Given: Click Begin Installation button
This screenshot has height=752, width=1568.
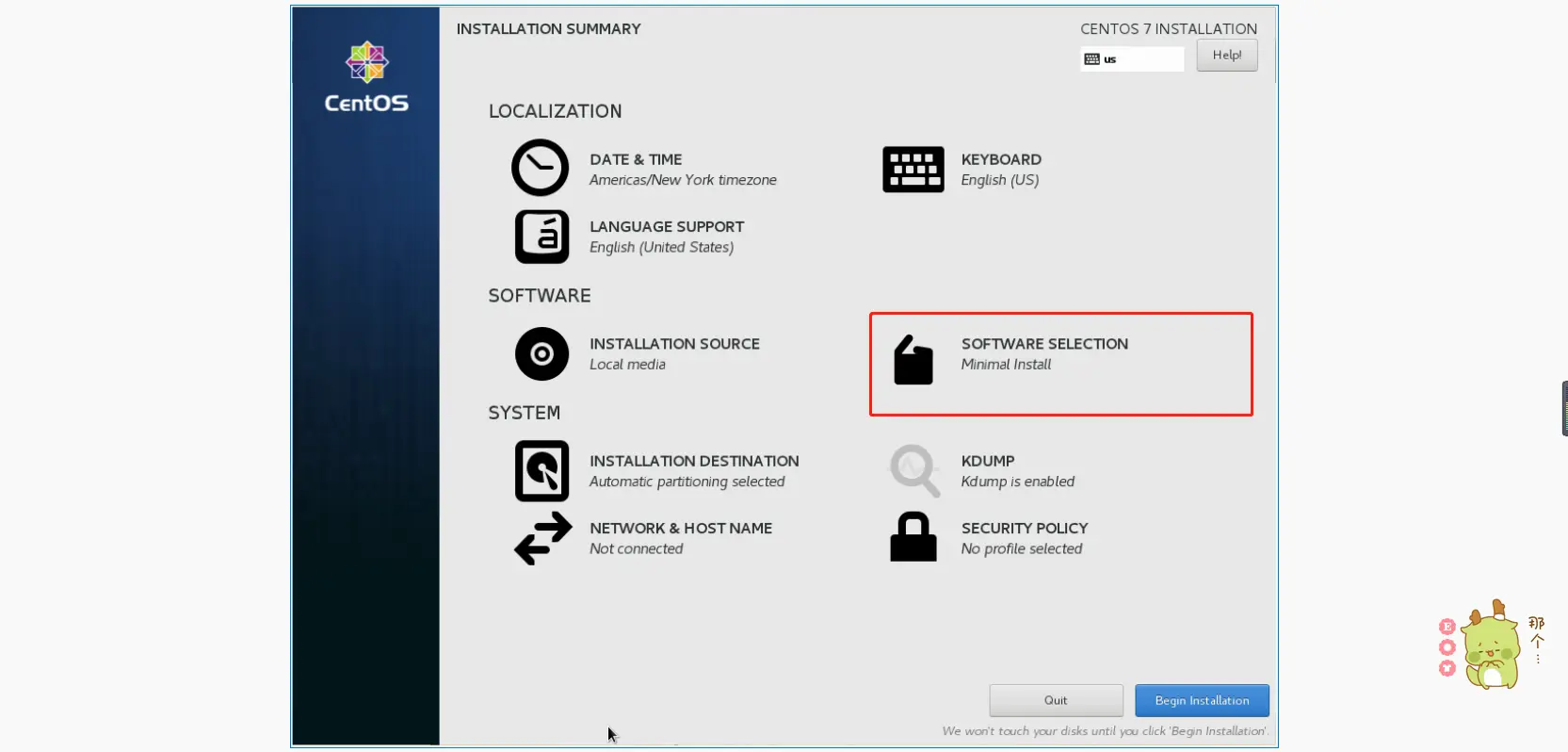Looking at the screenshot, I should point(1202,700).
